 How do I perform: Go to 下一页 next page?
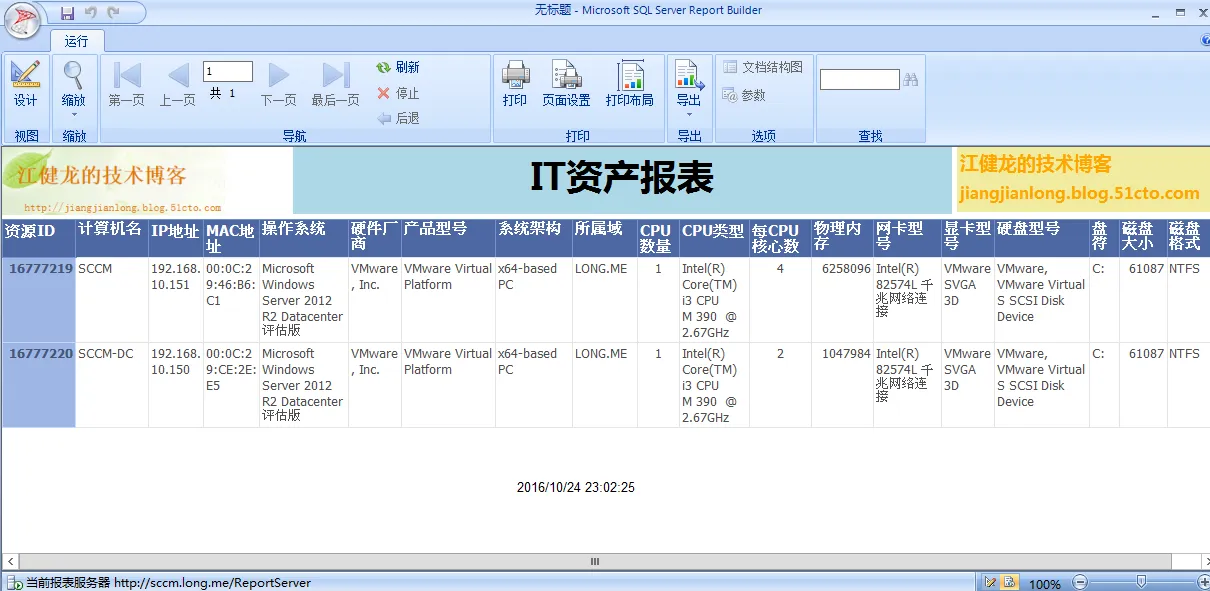279,84
